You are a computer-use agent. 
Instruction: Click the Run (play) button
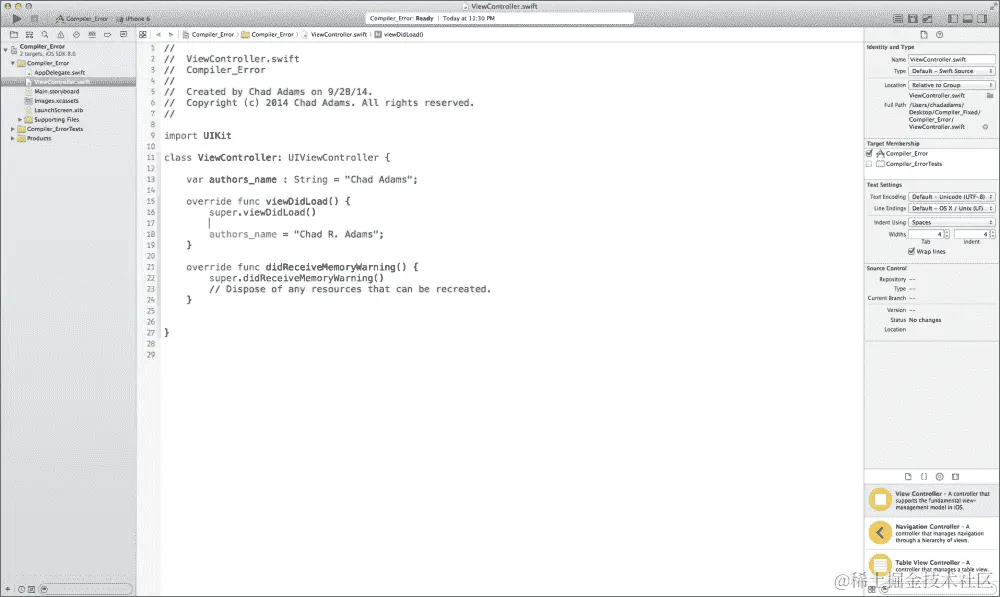(x=17, y=18)
